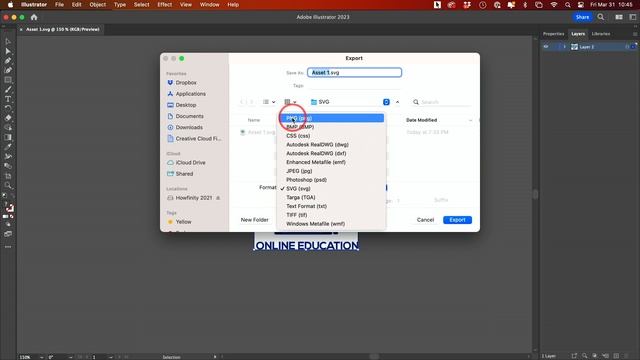Screen dimensions: 640x360
Task: Choose Text Format (txt) option
Action: tap(331, 206)
